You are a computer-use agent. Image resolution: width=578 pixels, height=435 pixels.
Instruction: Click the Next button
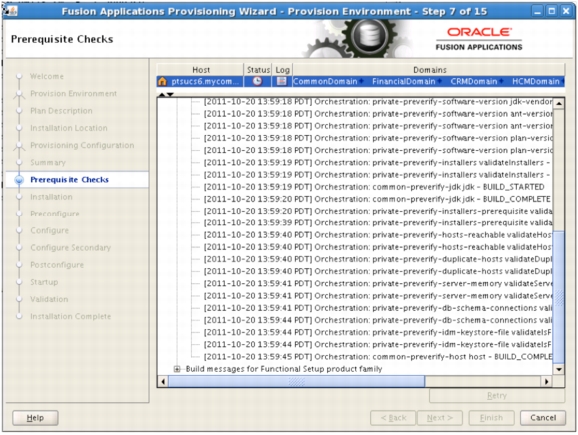click(440, 418)
